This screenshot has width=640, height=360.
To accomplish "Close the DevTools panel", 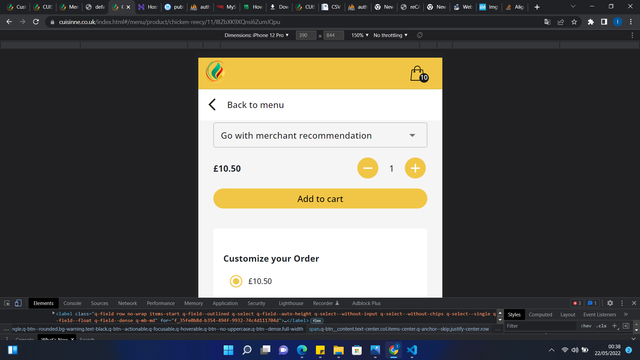I will point(634,303).
